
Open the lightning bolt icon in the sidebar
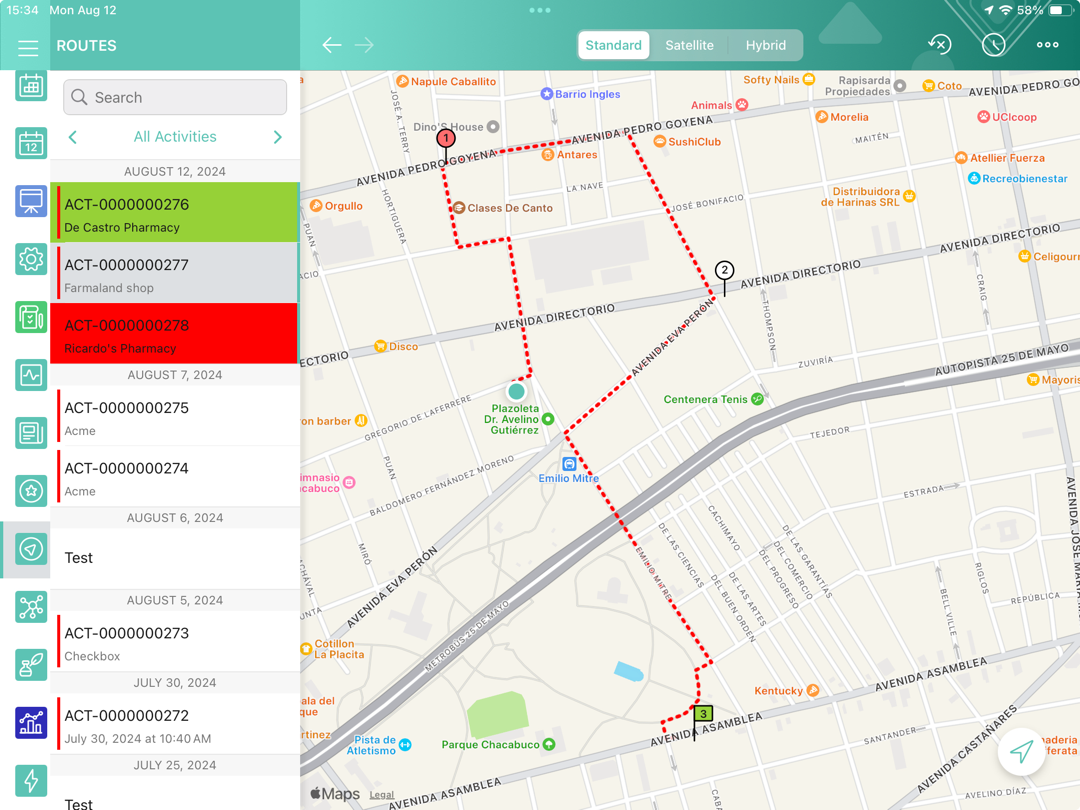coord(30,781)
